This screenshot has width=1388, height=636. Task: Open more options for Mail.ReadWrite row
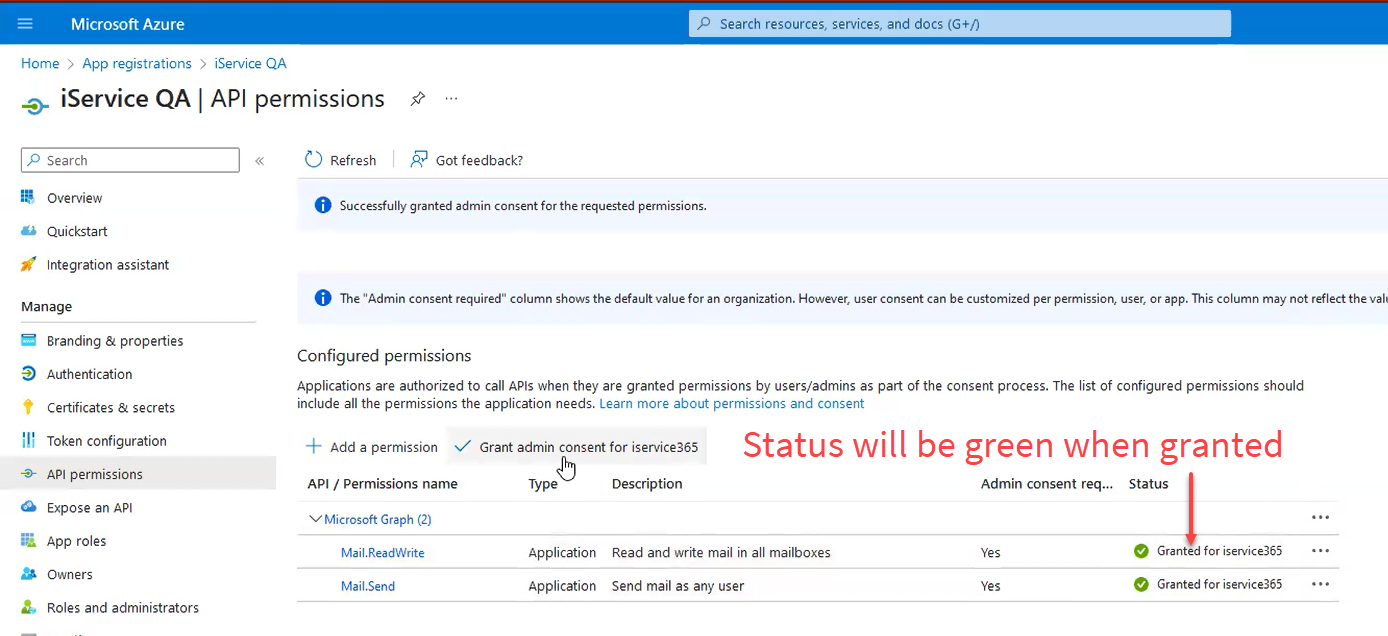(1320, 550)
